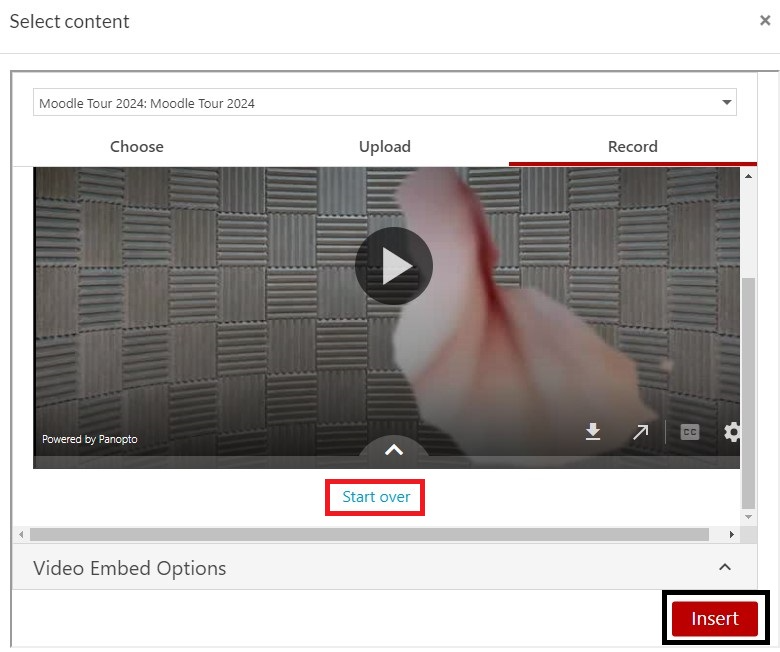Image resolution: width=780 pixels, height=652 pixels.
Task: Click the Video Embed Options heading
Action: 129,568
